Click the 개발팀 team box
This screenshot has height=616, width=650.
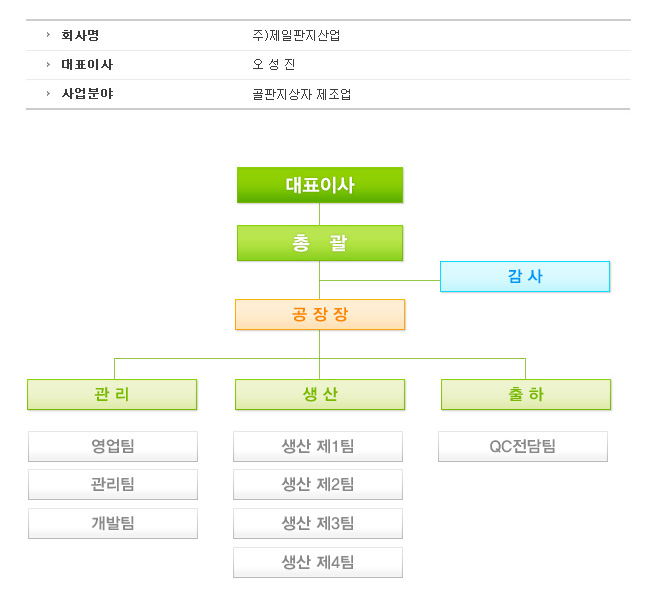pos(113,524)
